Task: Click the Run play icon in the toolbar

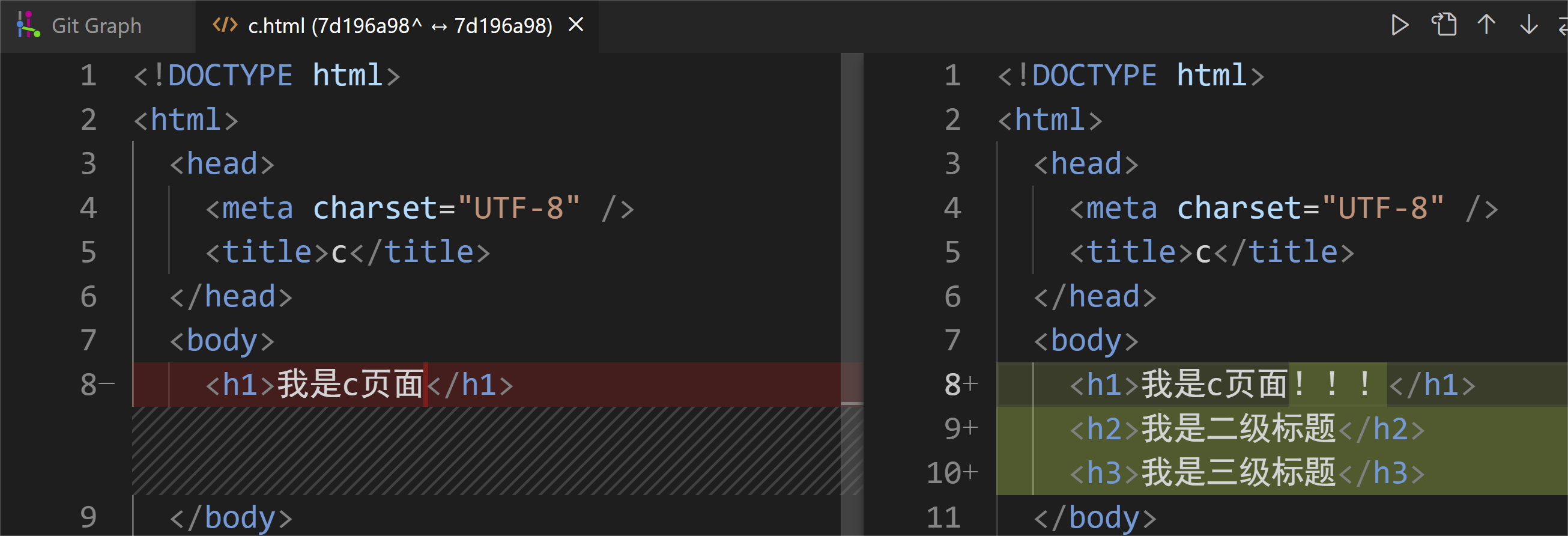Action: 1400,25
